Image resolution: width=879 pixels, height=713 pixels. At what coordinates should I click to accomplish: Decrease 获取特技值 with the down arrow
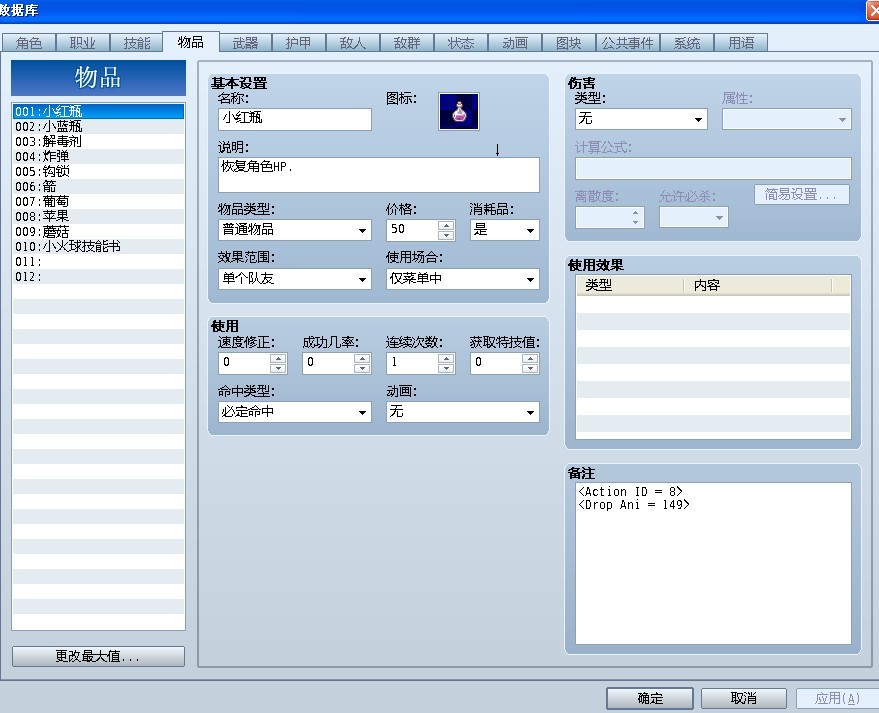(x=530, y=368)
